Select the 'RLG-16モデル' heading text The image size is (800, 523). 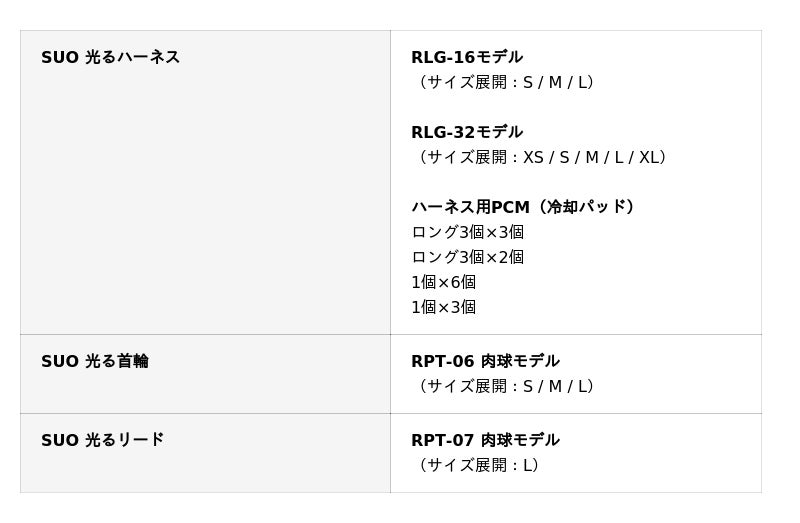coord(467,57)
